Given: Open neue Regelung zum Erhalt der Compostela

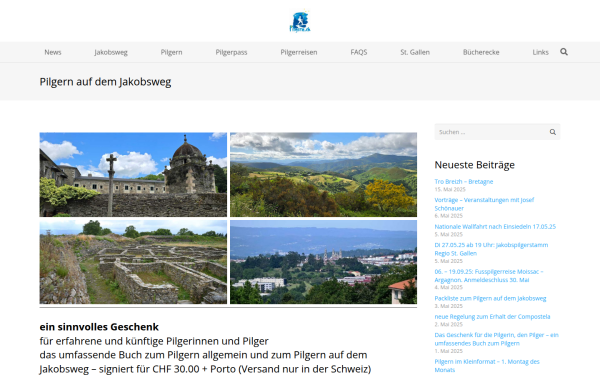Looking at the screenshot, I should click(492, 316).
